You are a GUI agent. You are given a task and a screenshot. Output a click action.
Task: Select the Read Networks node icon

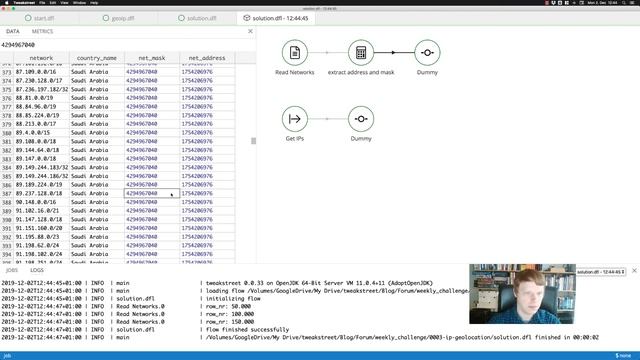[294, 53]
